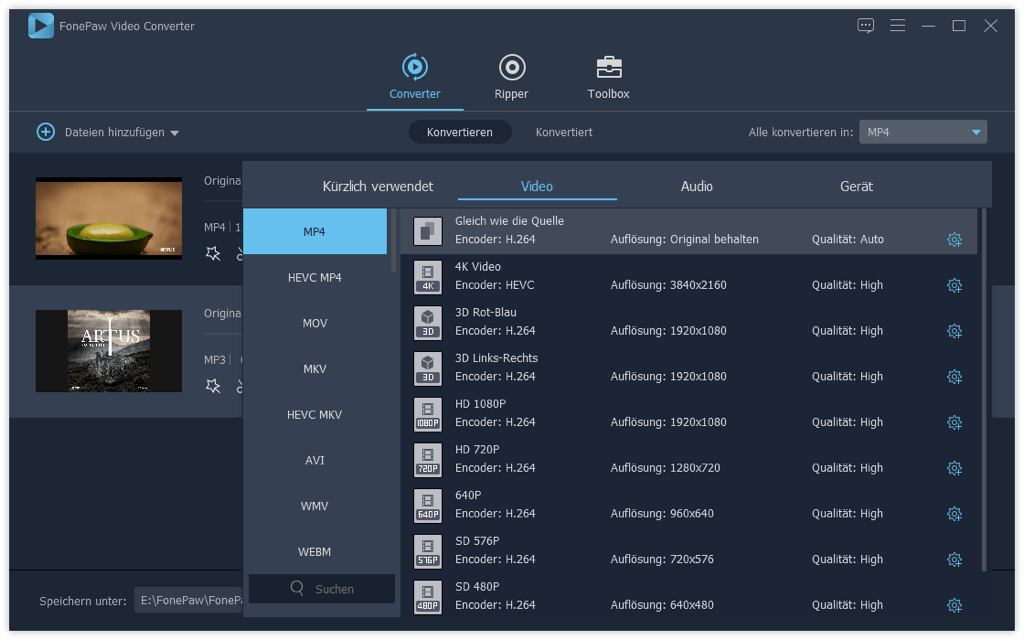Screen dimensions: 1024x640
Task: Select MP4 in the format list
Action: [315, 232]
